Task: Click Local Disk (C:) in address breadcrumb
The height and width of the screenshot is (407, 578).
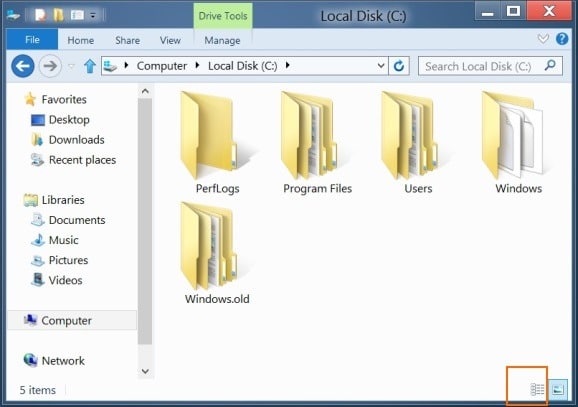Action: [x=243, y=66]
